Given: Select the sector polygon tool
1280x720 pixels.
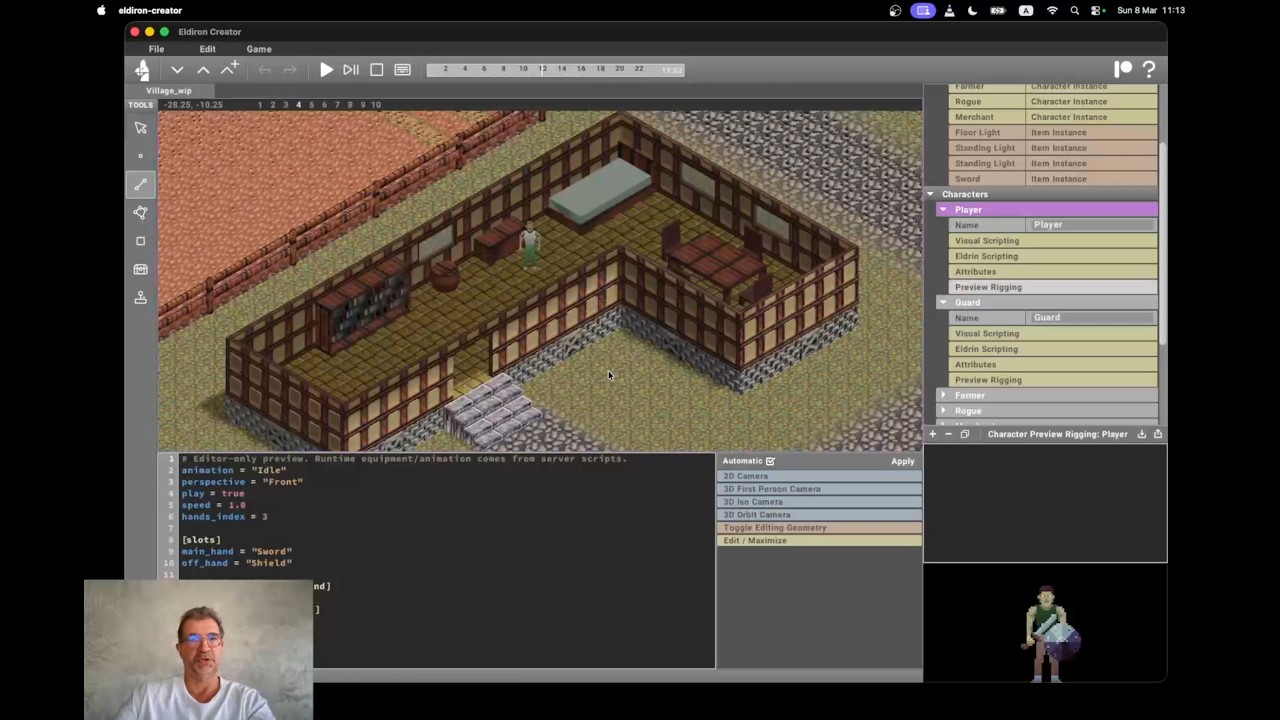Looking at the screenshot, I should [141, 212].
